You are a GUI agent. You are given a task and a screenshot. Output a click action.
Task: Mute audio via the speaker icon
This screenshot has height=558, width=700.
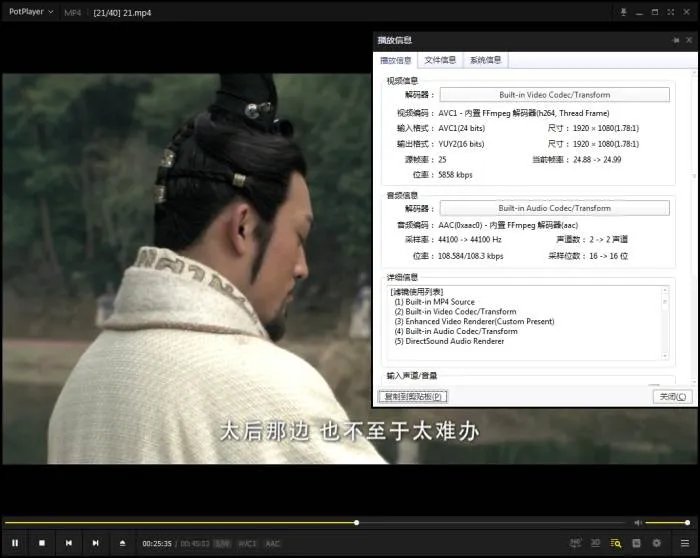(638, 523)
